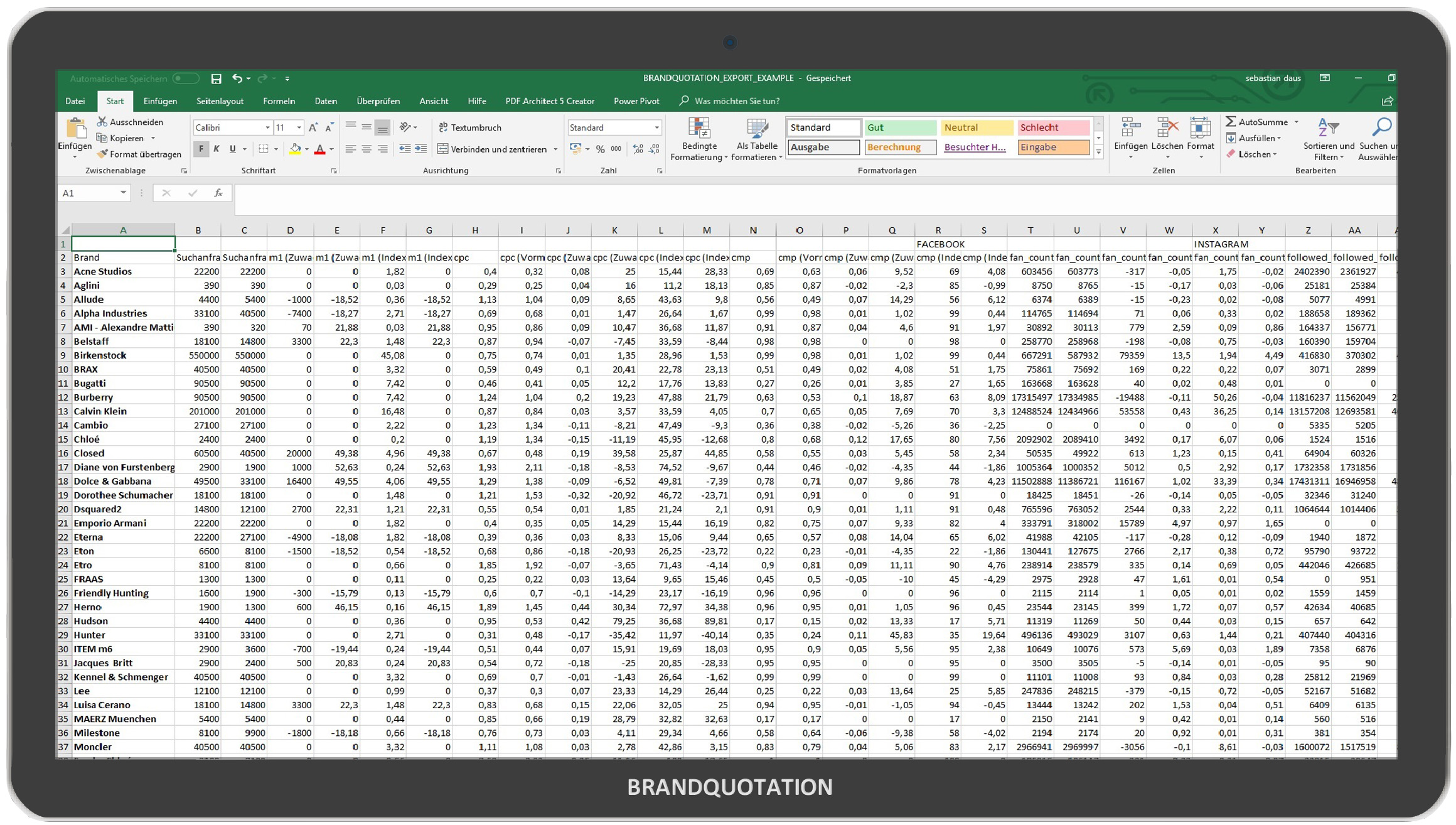Apply the Gut cell style
Screen dimensions: 1456x825
899,127
